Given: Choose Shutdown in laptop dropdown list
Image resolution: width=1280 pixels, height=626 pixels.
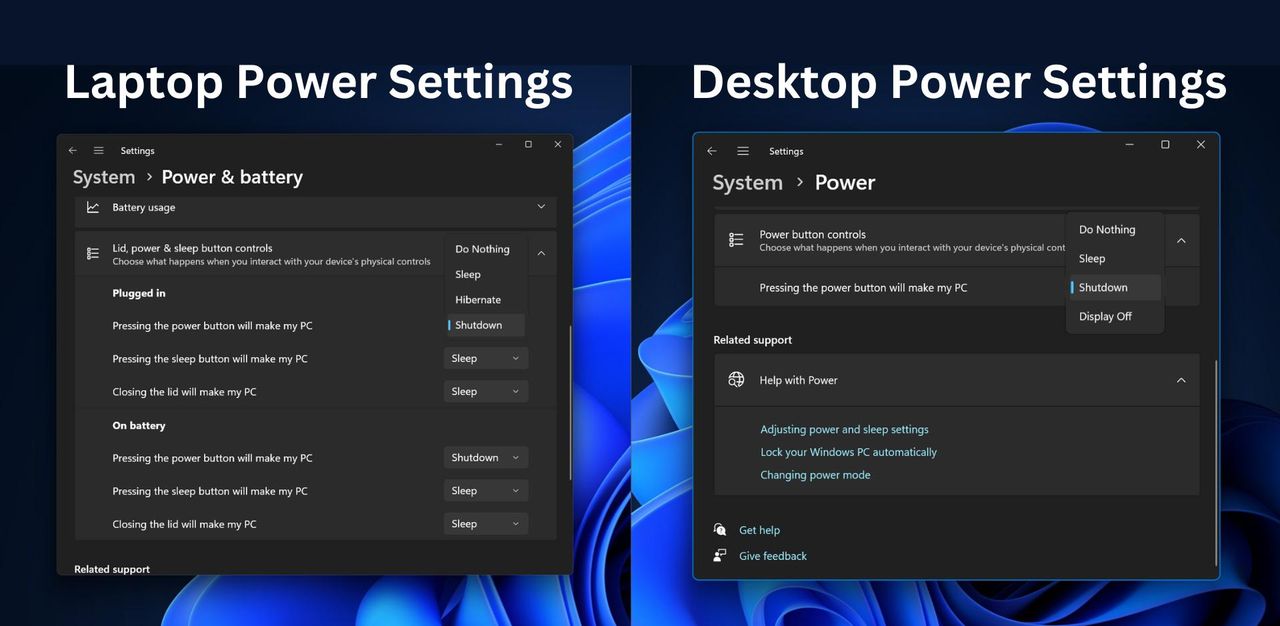Looking at the screenshot, I should pyautogui.click(x=485, y=325).
